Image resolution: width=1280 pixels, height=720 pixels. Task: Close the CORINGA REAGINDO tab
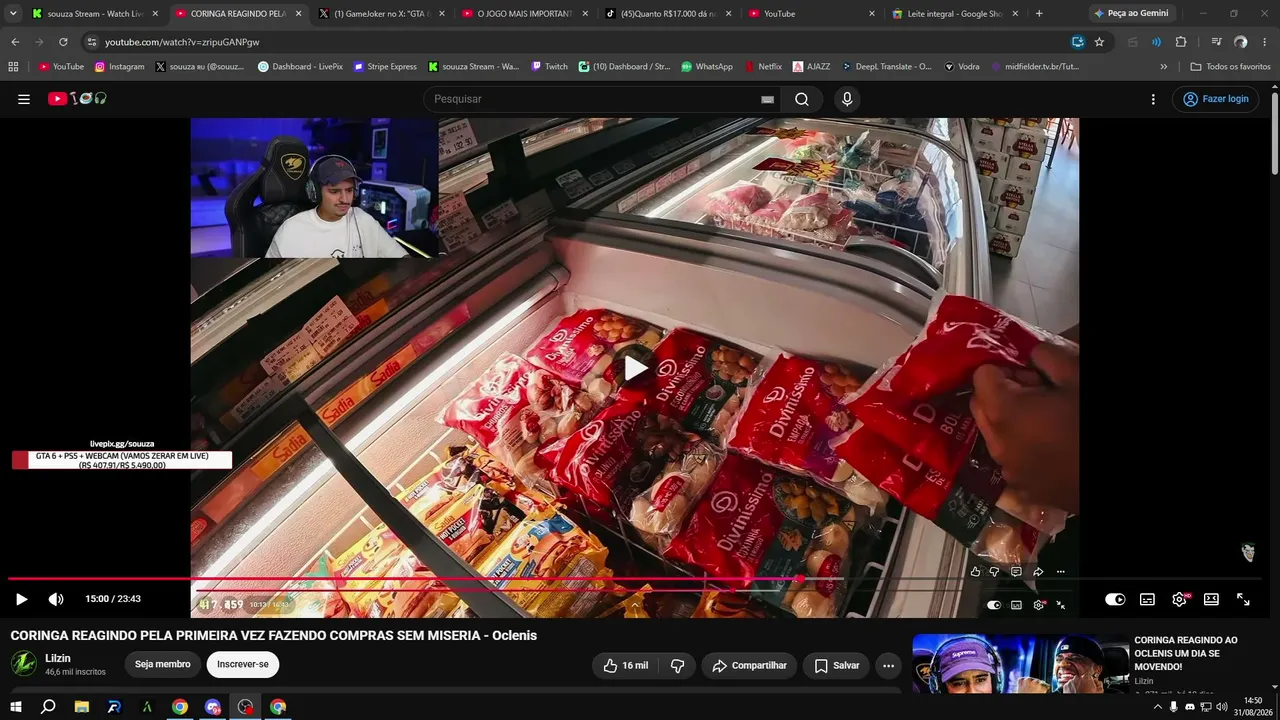[298, 14]
